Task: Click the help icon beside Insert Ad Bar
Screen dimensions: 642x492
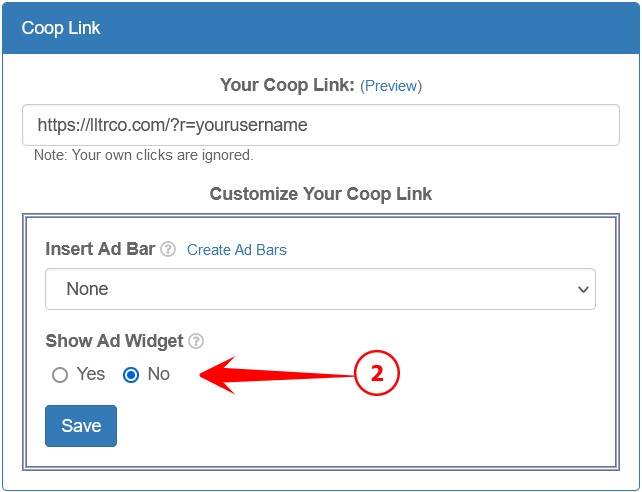Action: (168, 250)
